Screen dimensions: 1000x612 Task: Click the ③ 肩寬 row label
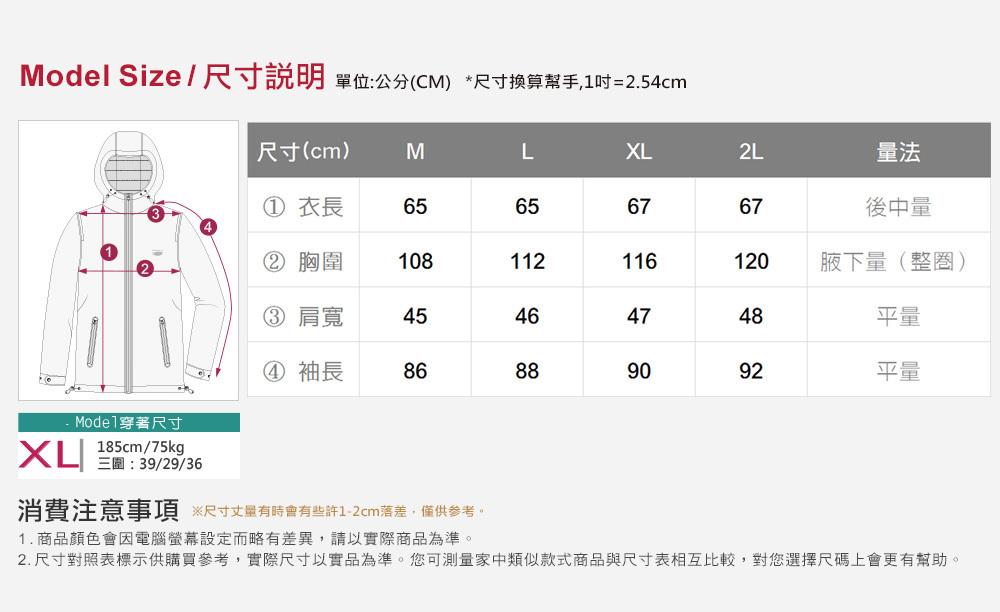(304, 315)
